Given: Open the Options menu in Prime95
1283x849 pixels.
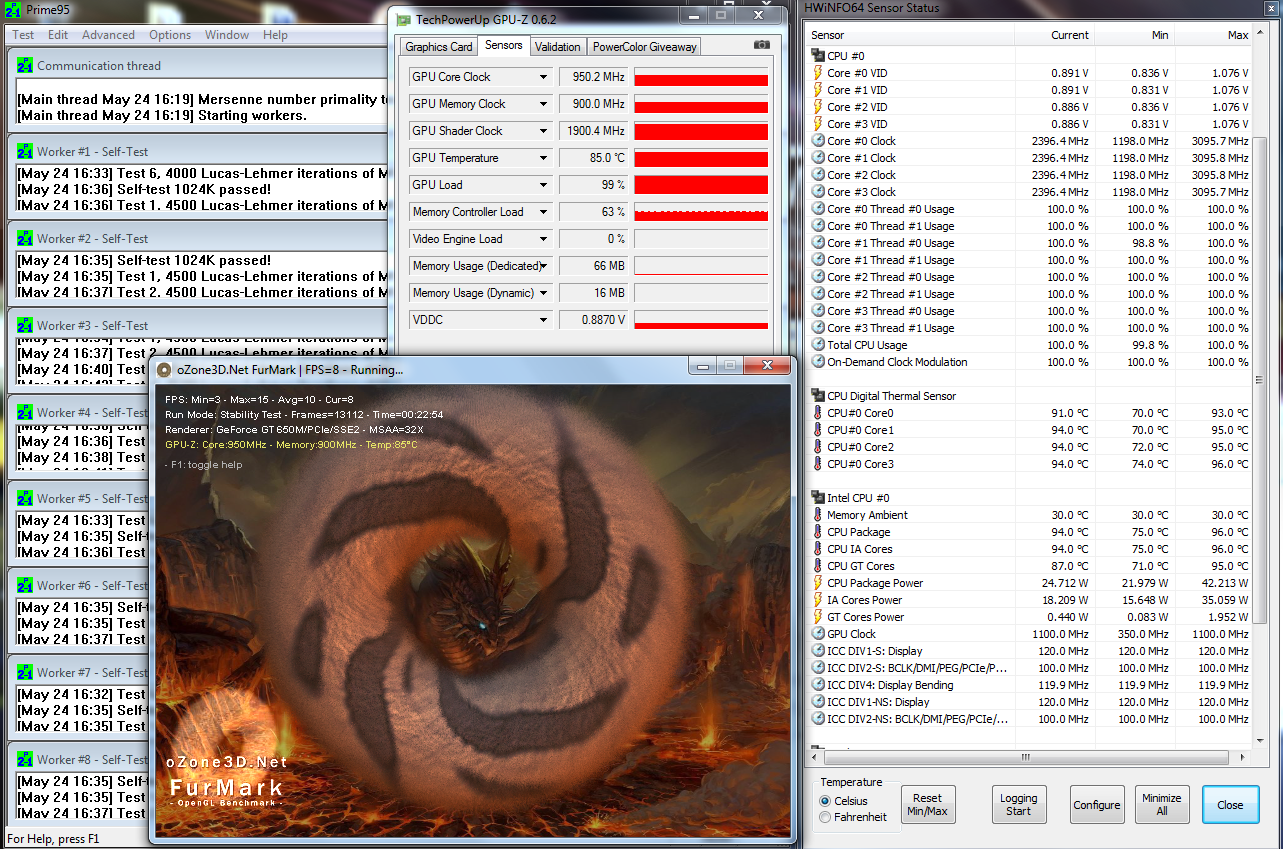Looking at the screenshot, I should point(170,35).
